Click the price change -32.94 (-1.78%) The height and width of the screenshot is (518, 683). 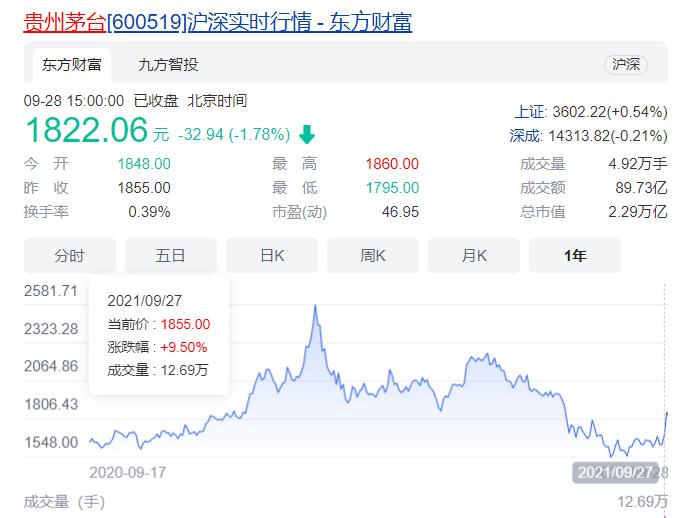click(x=234, y=134)
